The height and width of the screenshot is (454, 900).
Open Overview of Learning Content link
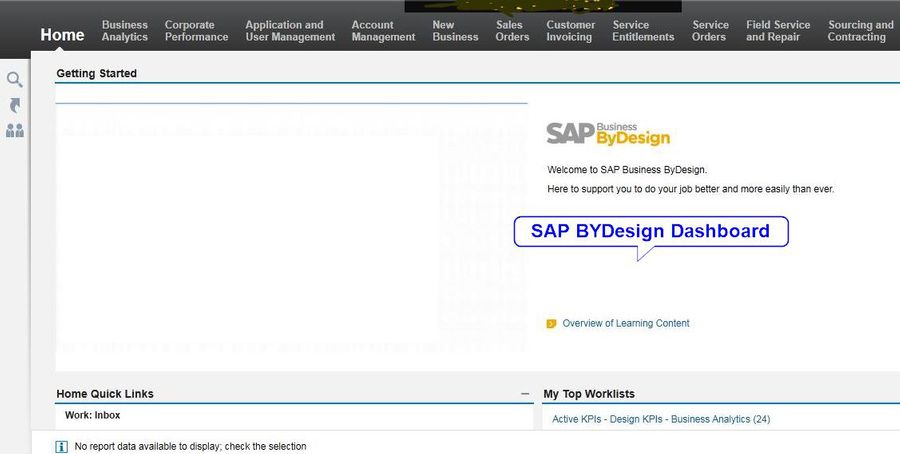[x=626, y=323]
